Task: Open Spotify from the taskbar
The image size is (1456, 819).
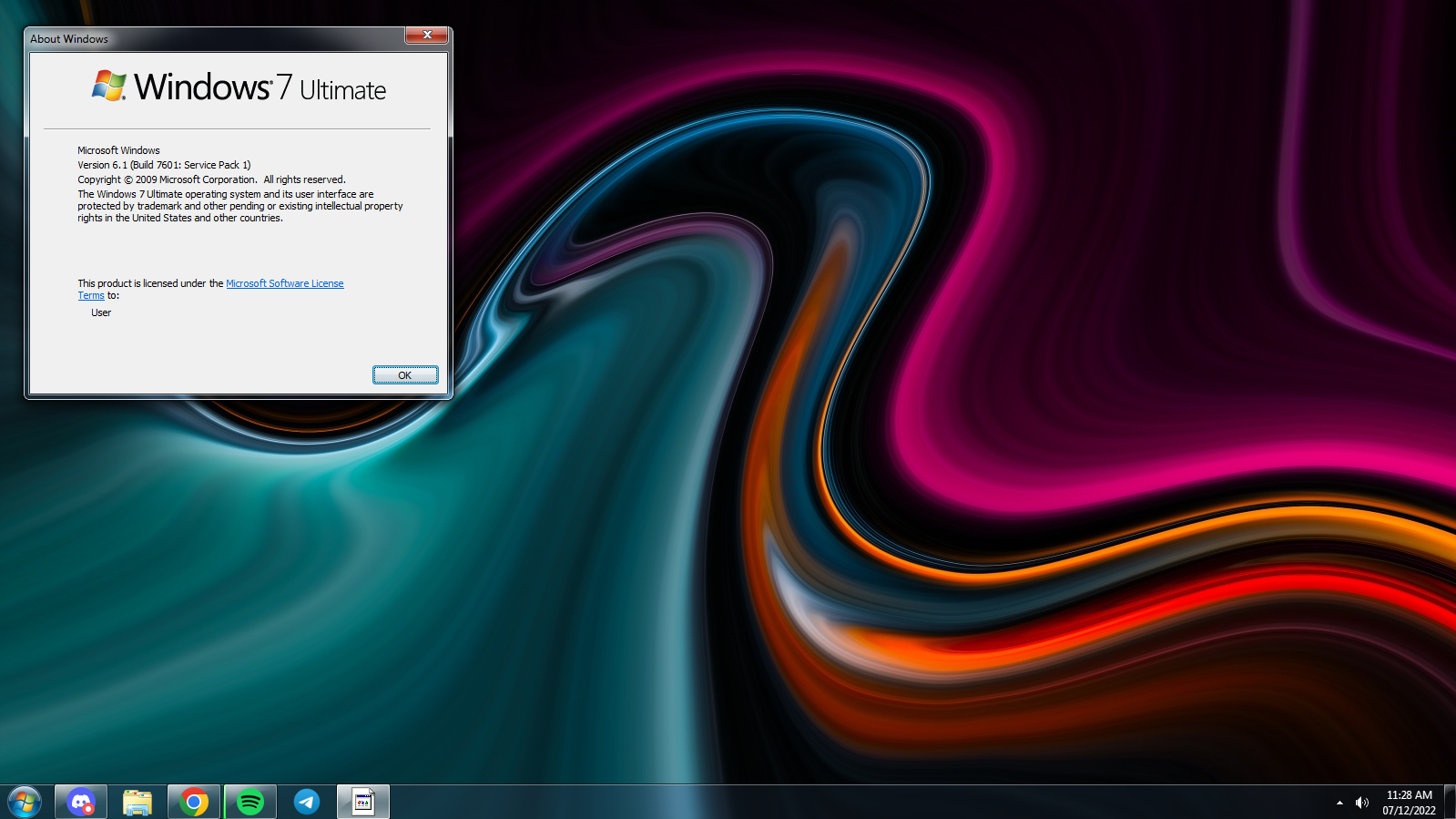Action: 250,802
